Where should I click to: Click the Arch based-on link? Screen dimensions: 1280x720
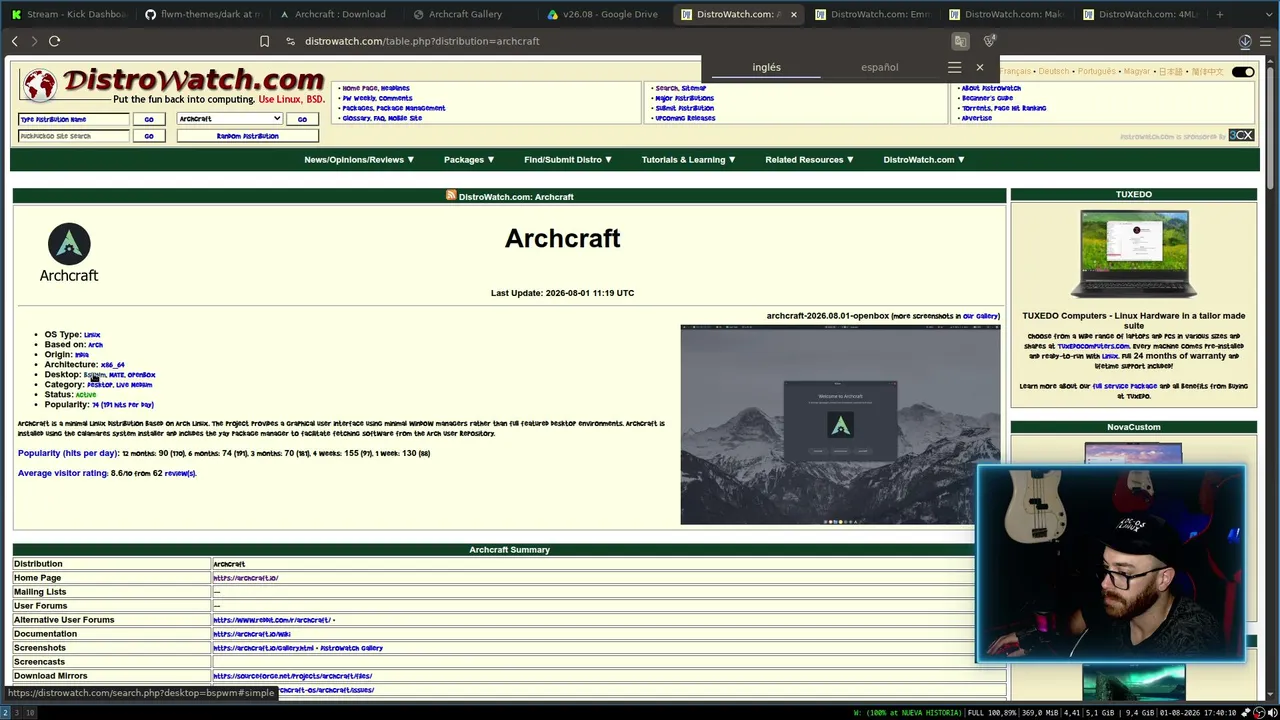(x=95, y=345)
